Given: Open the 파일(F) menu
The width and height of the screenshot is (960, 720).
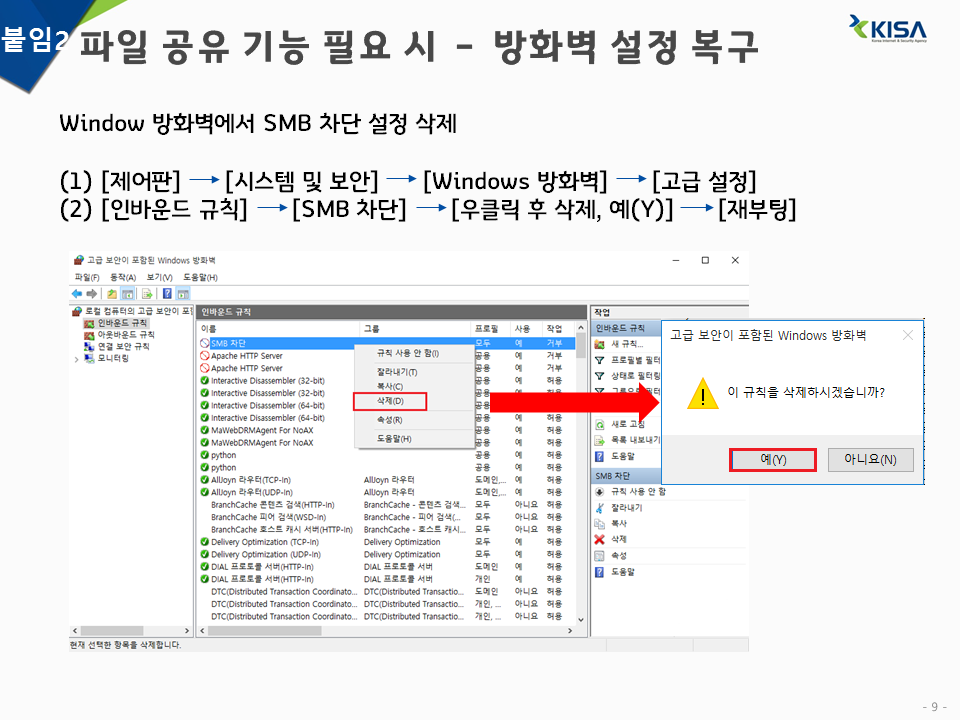Looking at the screenshot, I should point(86,277).
